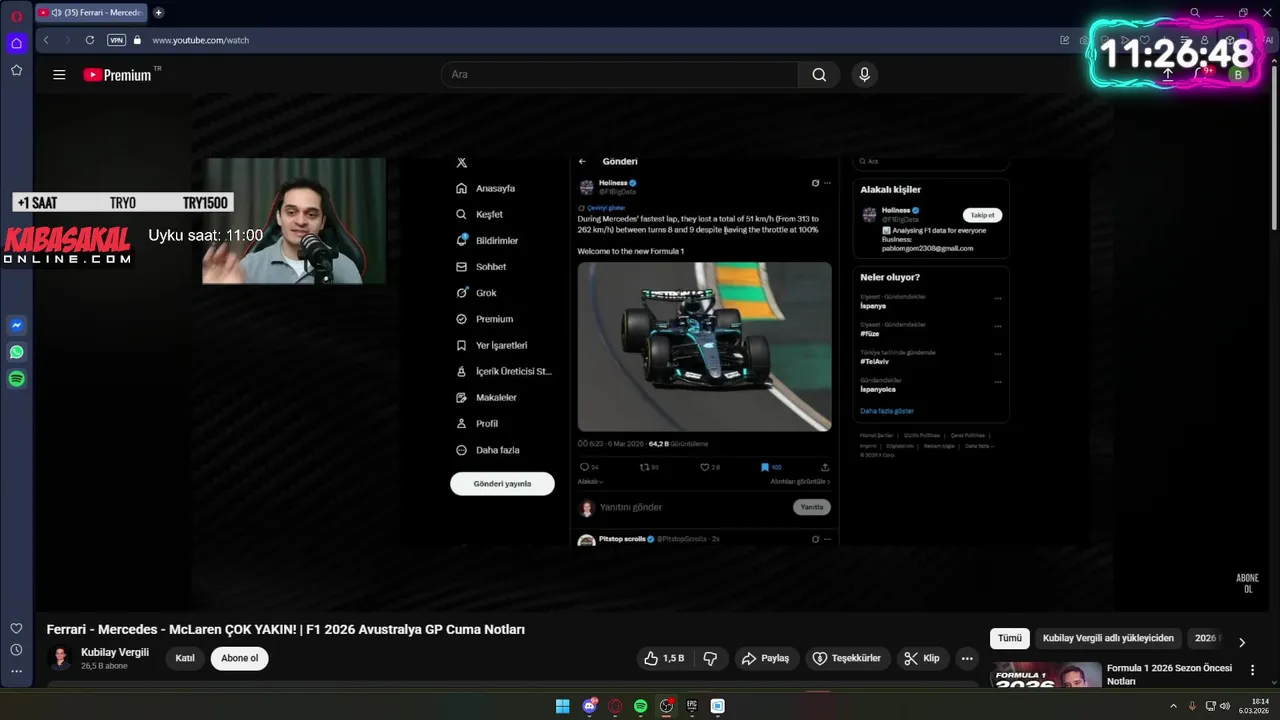
Task: Like the video showing 1,5 B
Action: pos(664,658)
